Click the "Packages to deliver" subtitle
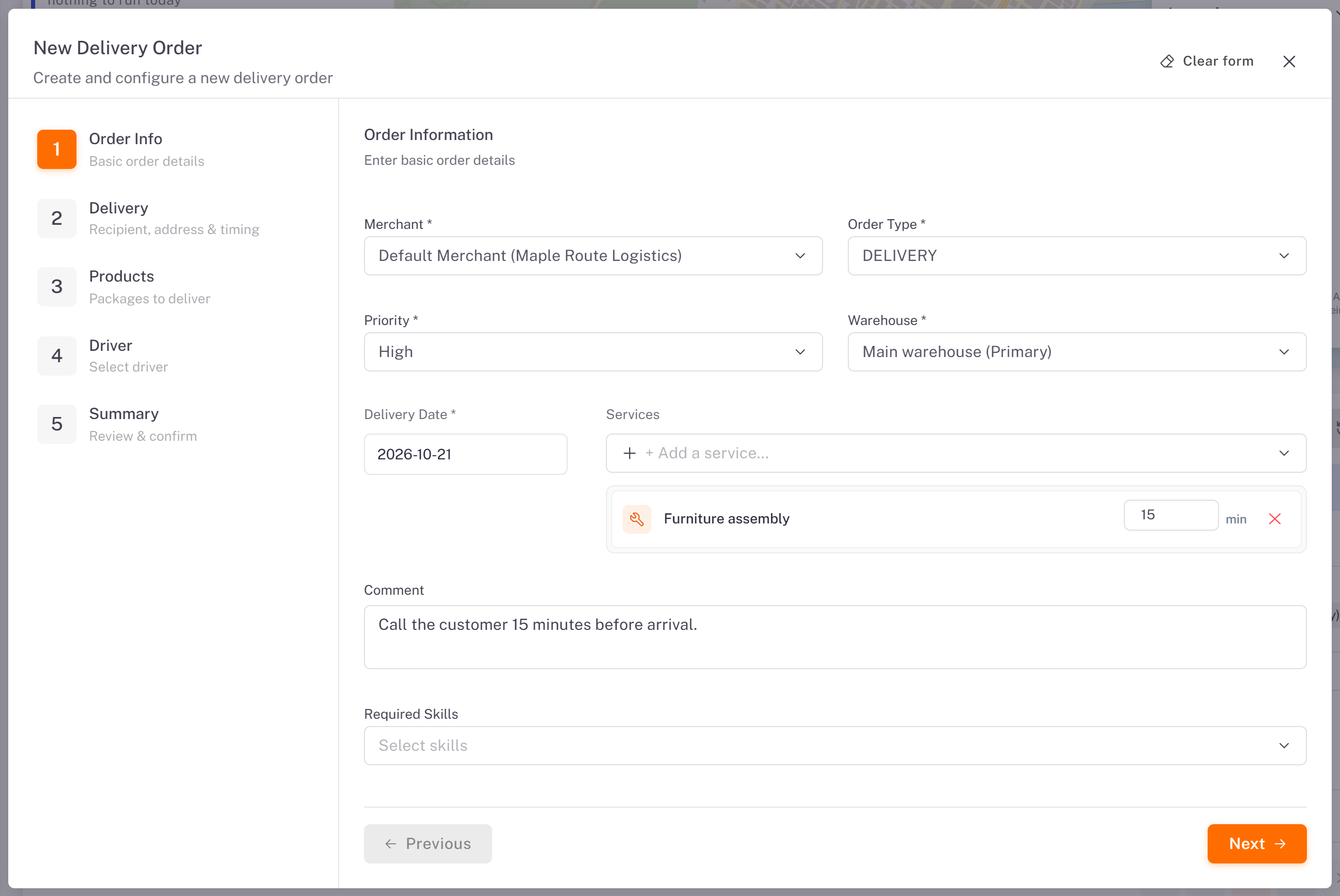Viewport: 1340px width, 896px height. pyautogui.click(x=149, y=299)
